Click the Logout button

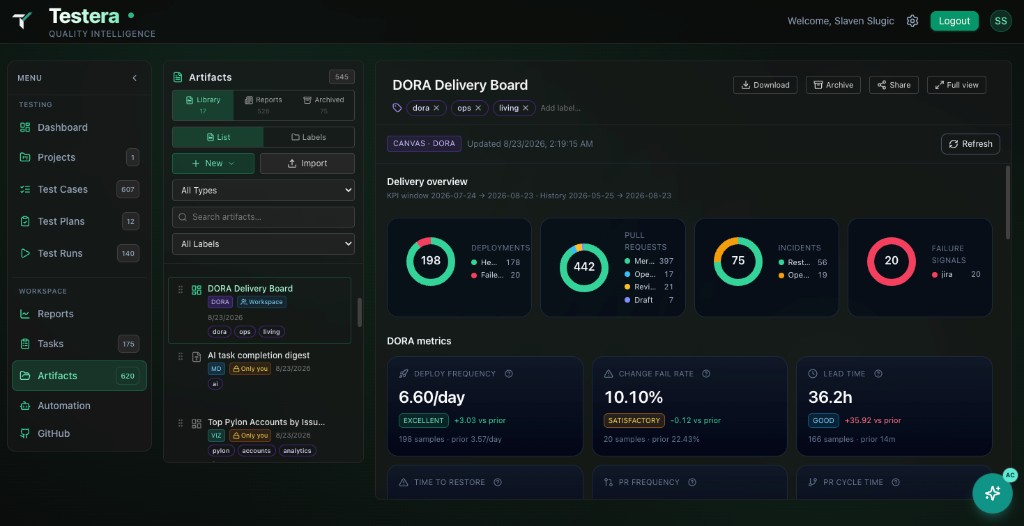954,21
